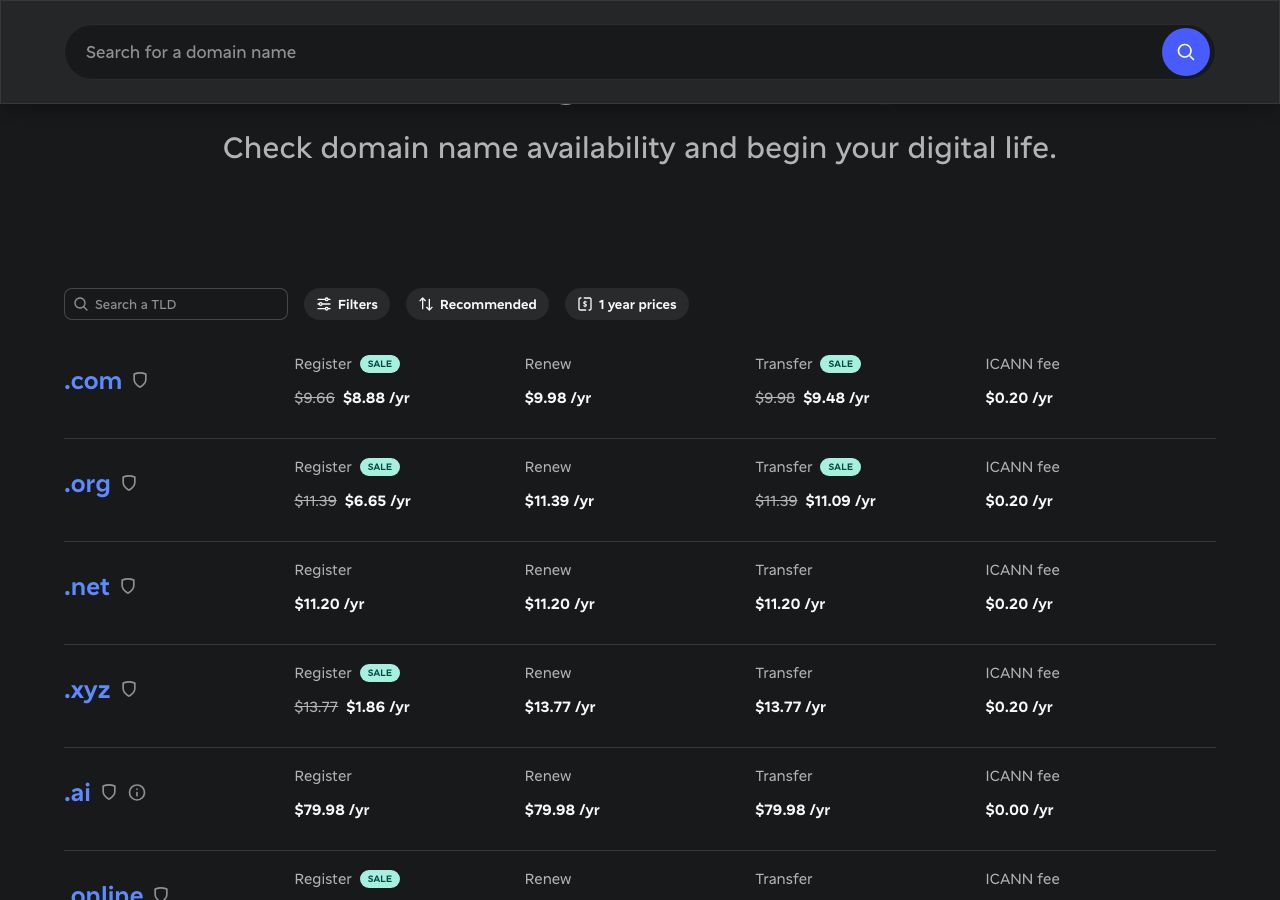Open the 1 year prices dropdown
This screenshot has height=900, width=1280.
pos(627,304)
